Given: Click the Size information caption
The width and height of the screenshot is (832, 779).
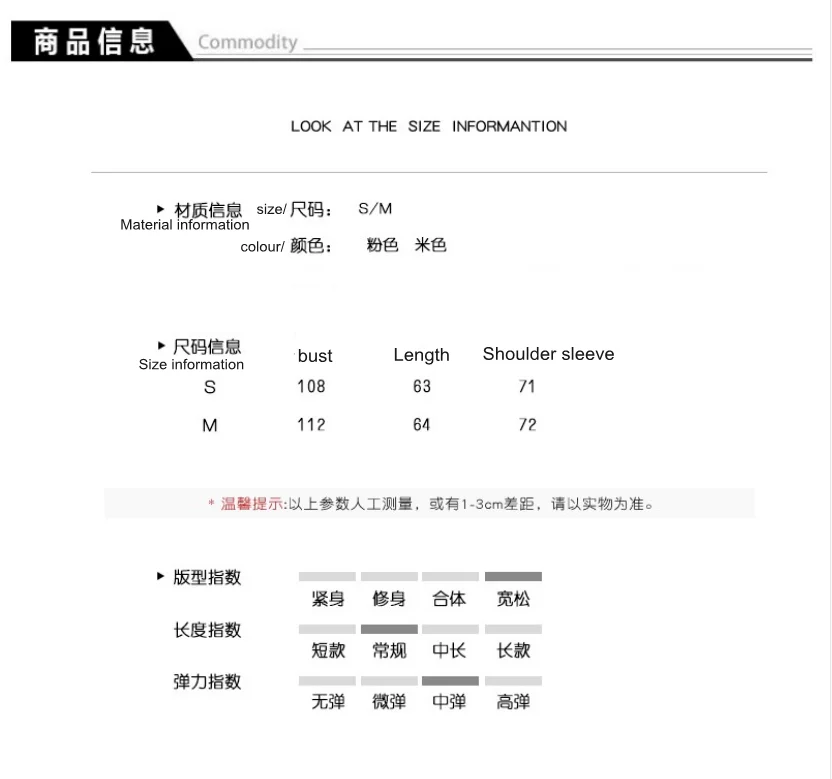Looking at the screenshot, I should pyautogui.click(x=191, y=365).
